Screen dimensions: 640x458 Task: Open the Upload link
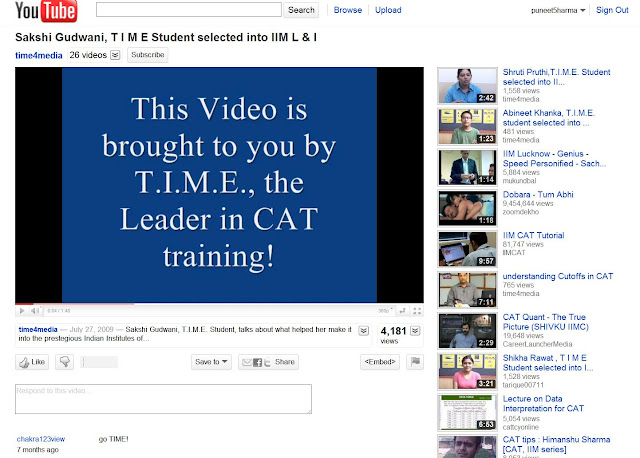388,10
